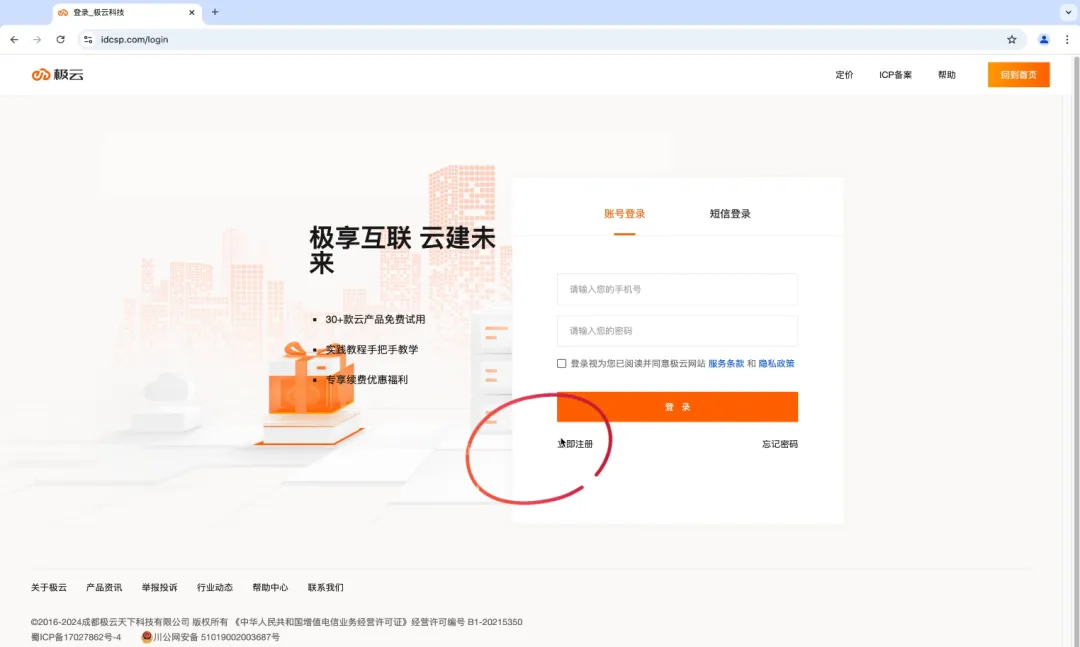This screenshot has width=1080, height=647.
Task: Switch to the 账号登录 tab
Action: (625, 214)
